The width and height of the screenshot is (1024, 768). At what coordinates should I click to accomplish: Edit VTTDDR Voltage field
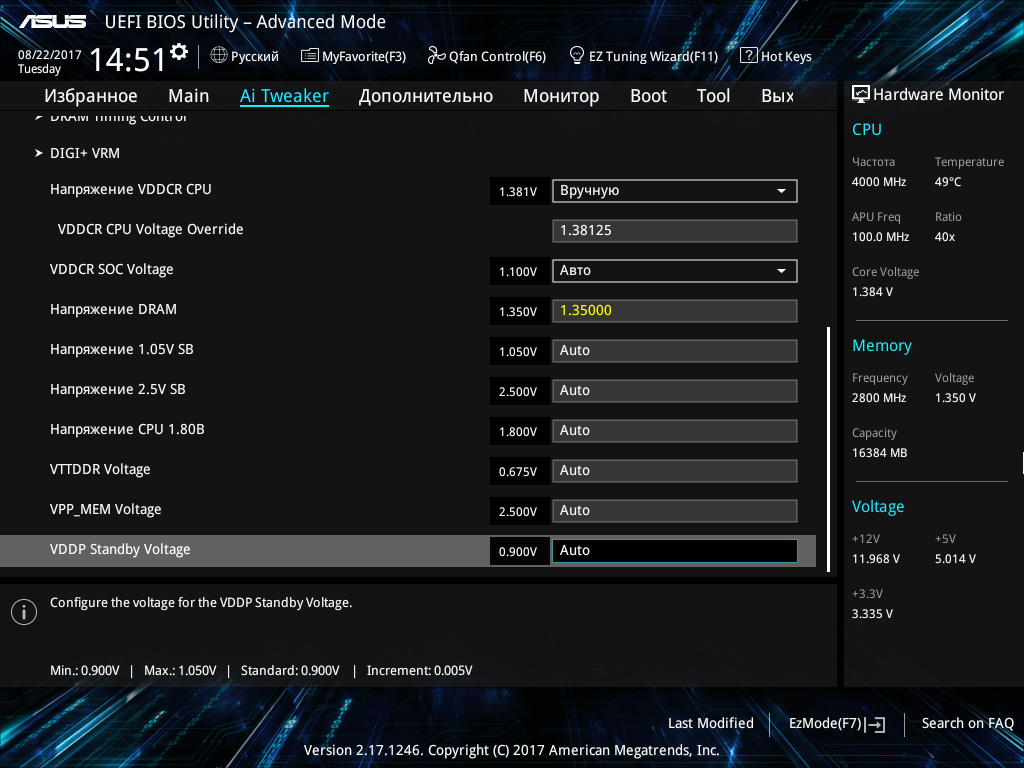pos(675,470)
